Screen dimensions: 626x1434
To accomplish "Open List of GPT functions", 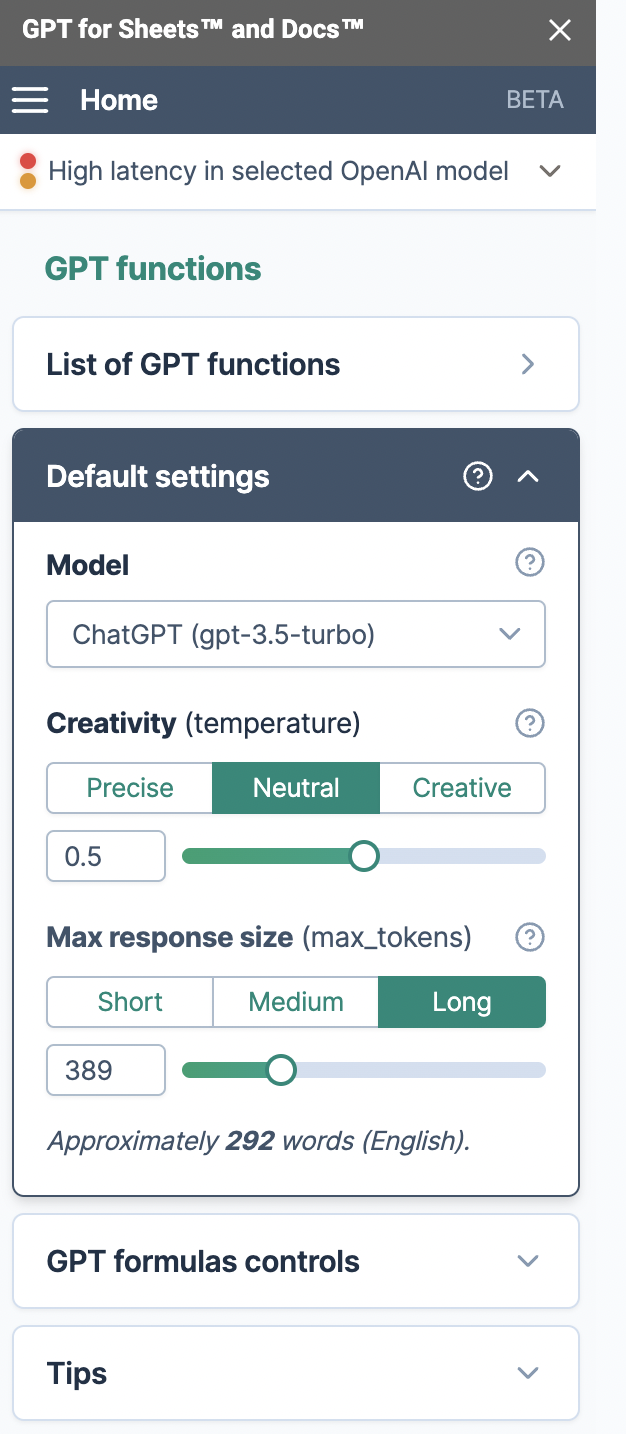I will [296, 364].
